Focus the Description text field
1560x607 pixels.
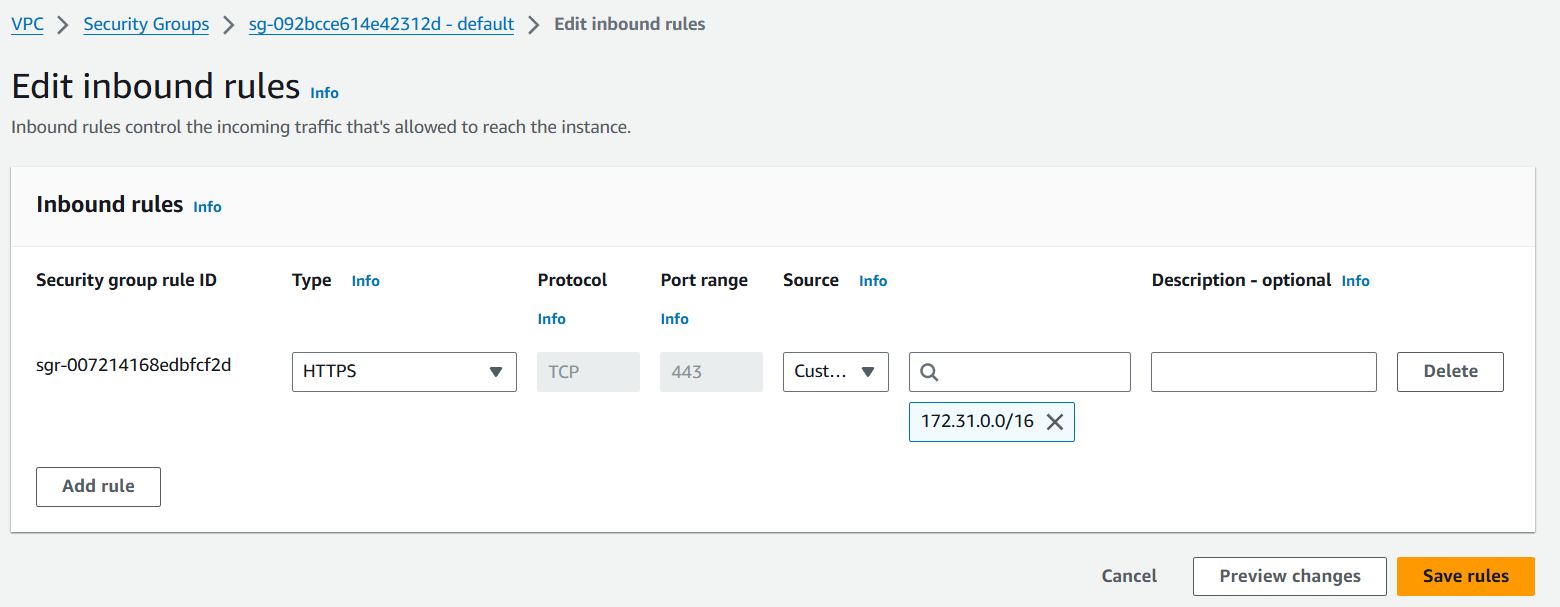[1263, 372]
